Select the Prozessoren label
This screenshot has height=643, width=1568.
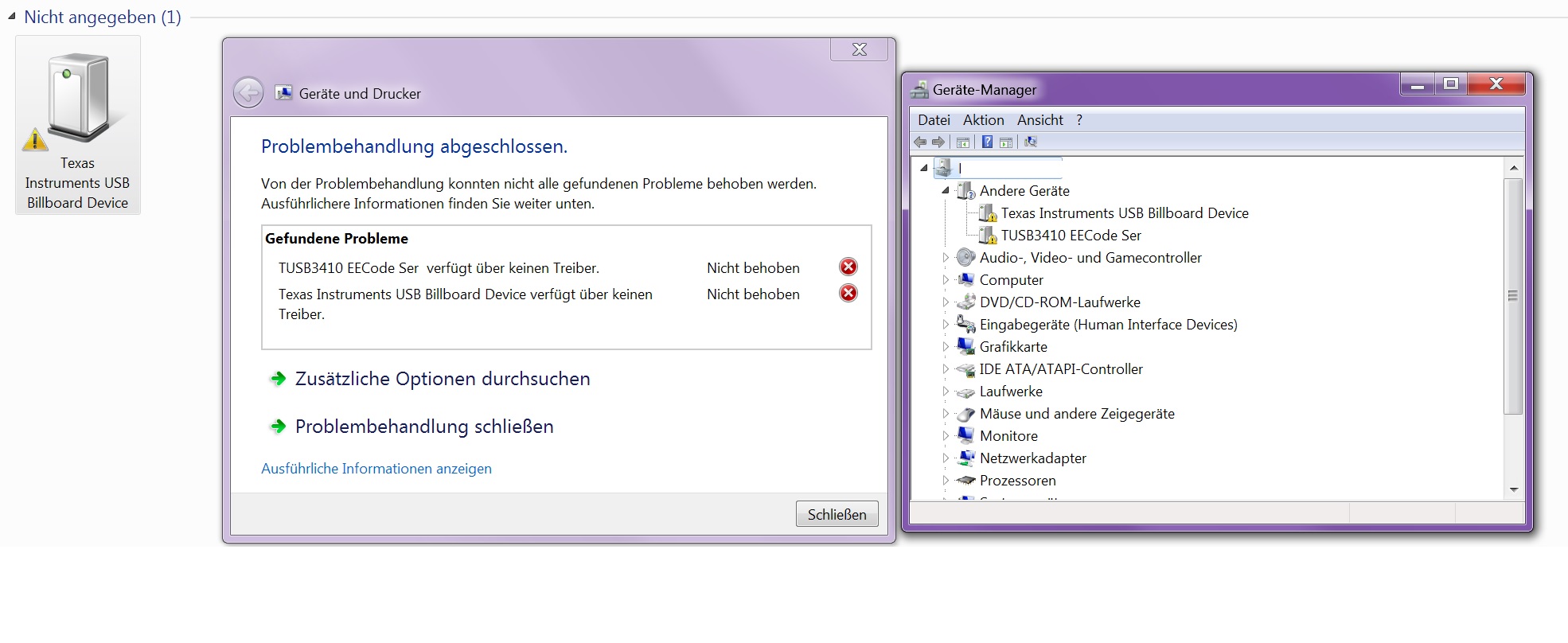tap(1018, 481)
